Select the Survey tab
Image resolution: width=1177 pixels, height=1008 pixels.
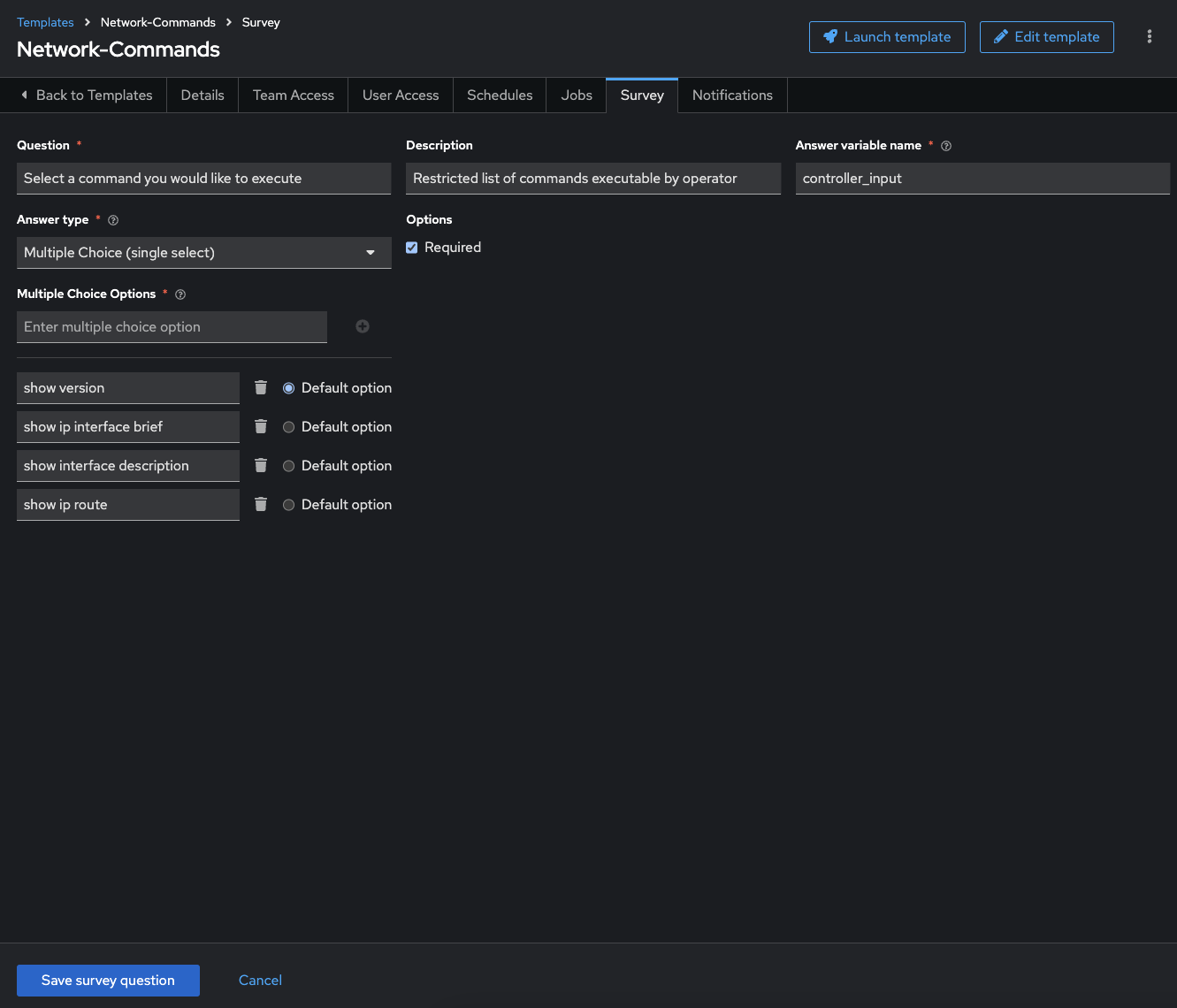642,95
